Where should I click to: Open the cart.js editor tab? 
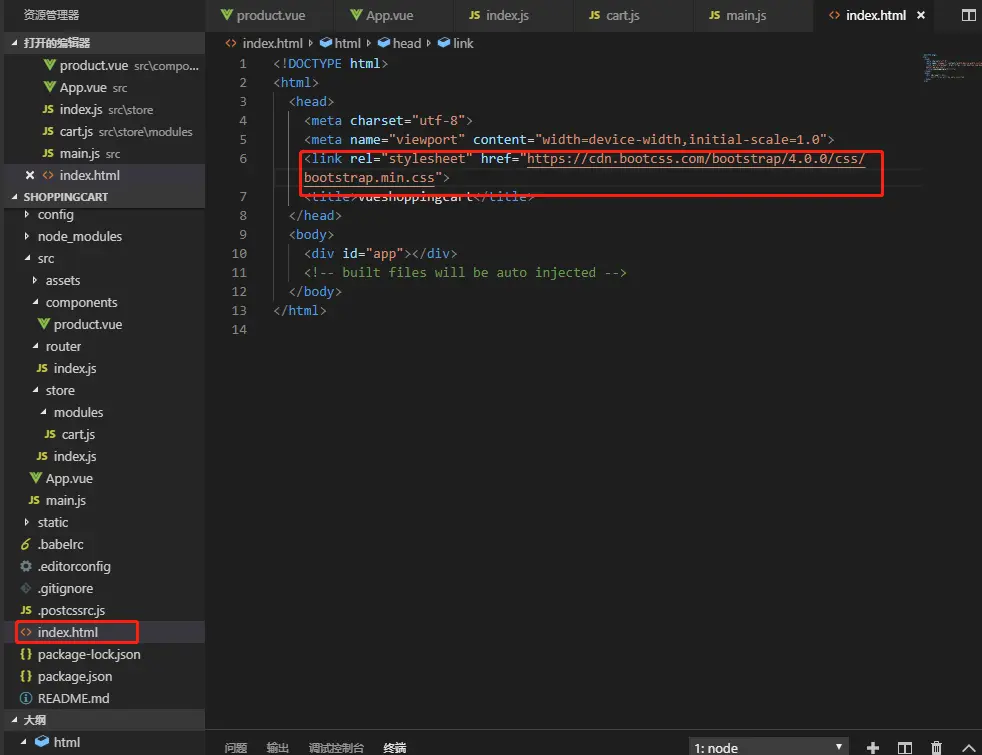click(614, 15)
